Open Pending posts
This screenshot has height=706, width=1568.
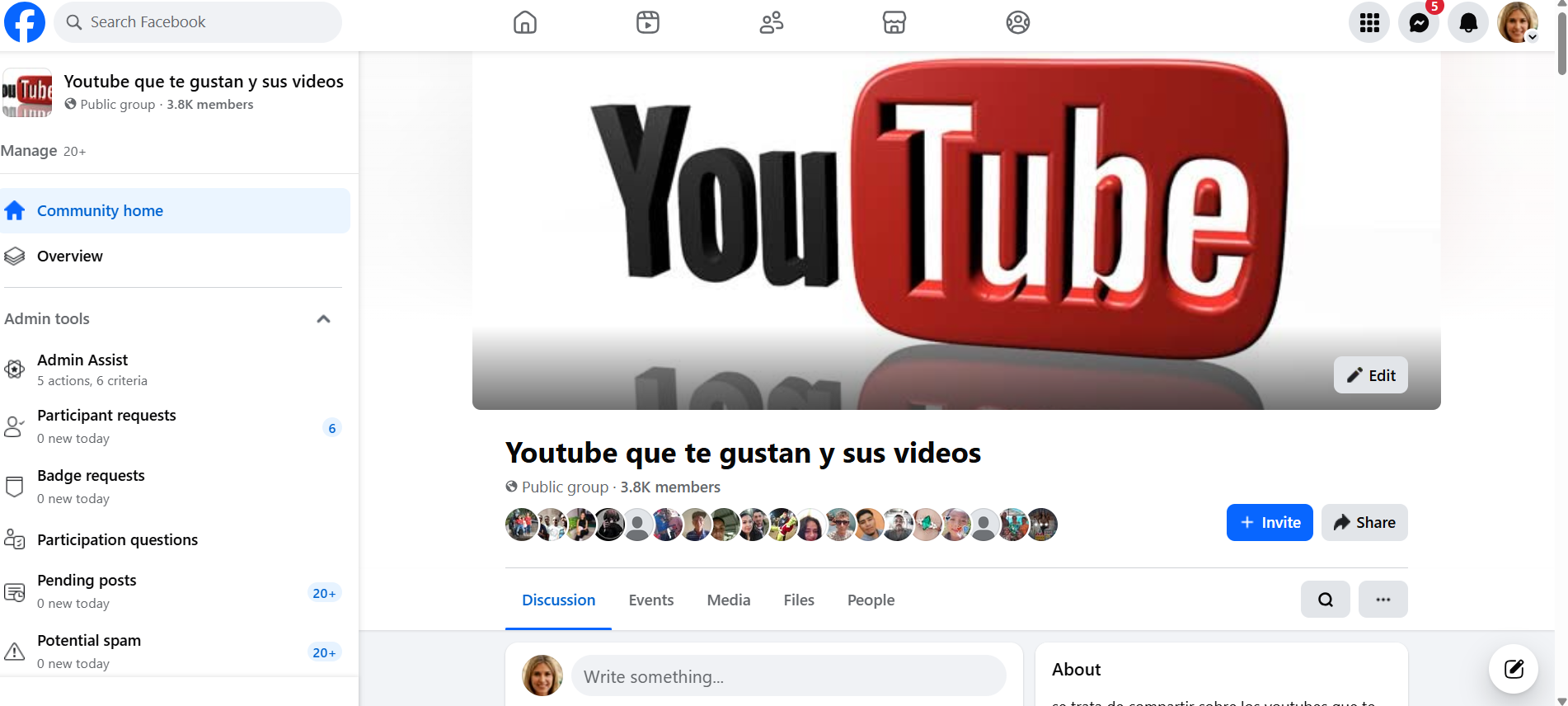[x=175, y=591]
